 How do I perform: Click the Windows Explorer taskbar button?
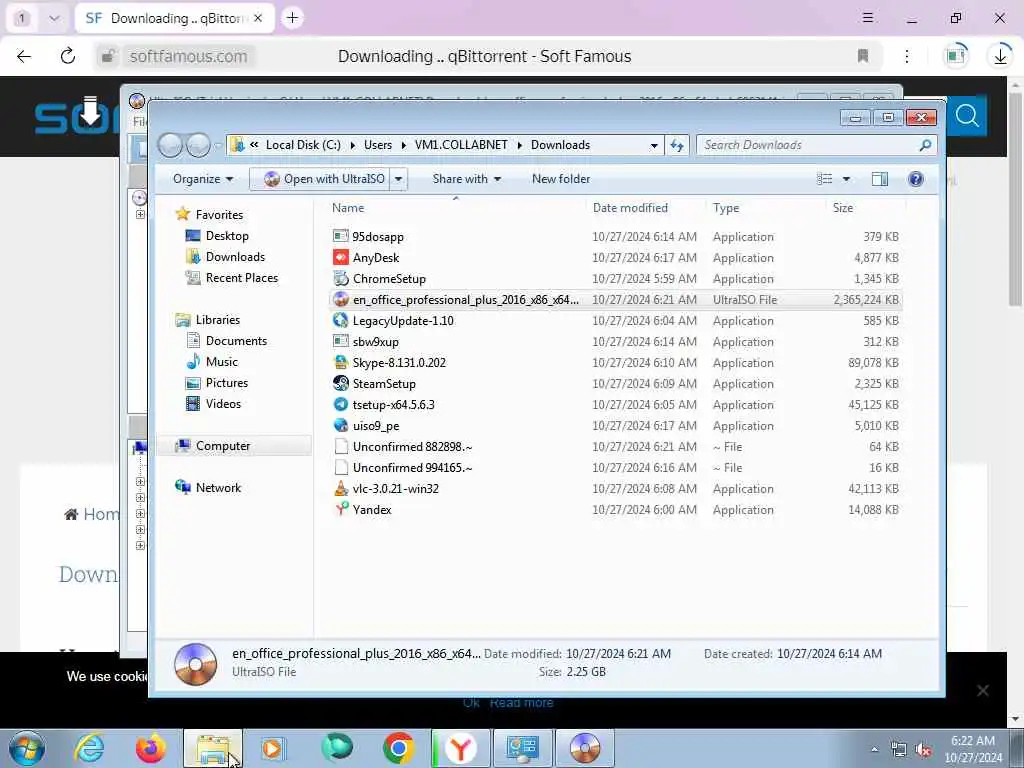[x=213, y=748]
